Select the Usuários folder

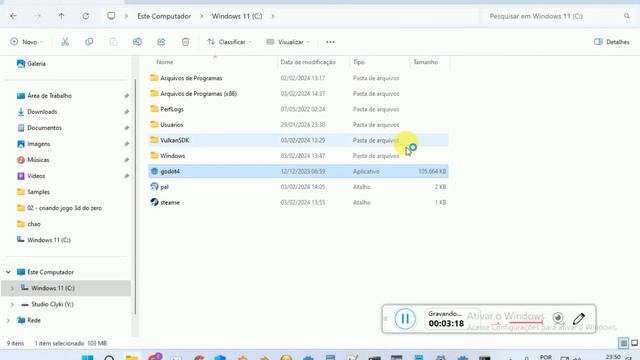[298, 124]
